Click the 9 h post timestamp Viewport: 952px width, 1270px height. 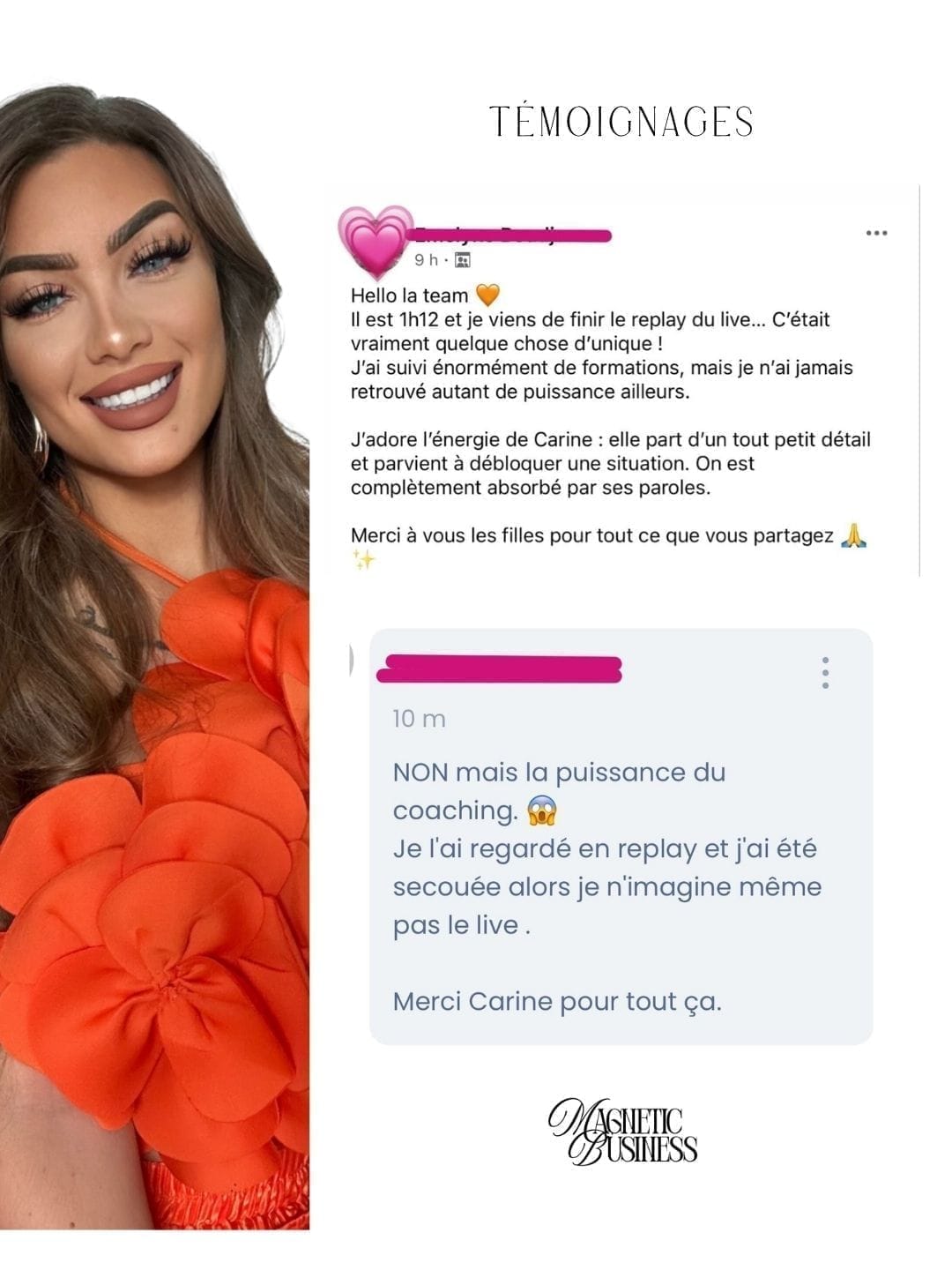point(427,260)
